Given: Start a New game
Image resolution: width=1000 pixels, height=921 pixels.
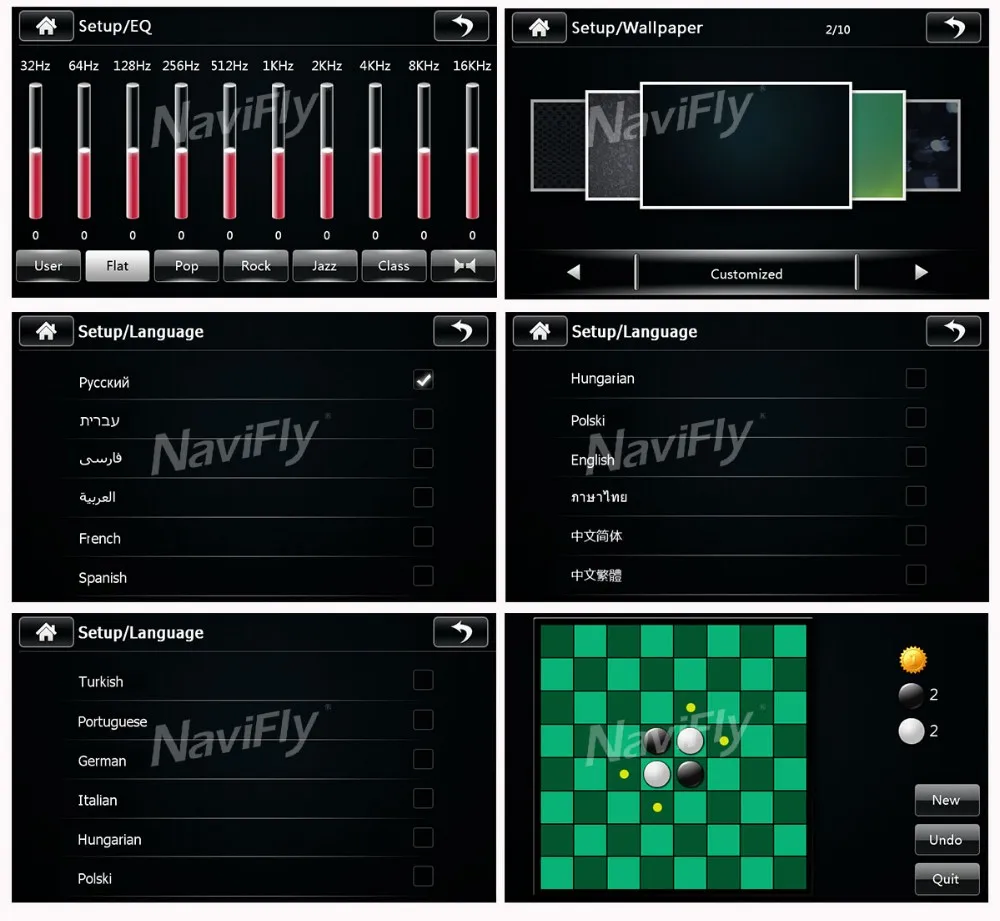Looking at the screenshot, I should (x=946, y=800).
